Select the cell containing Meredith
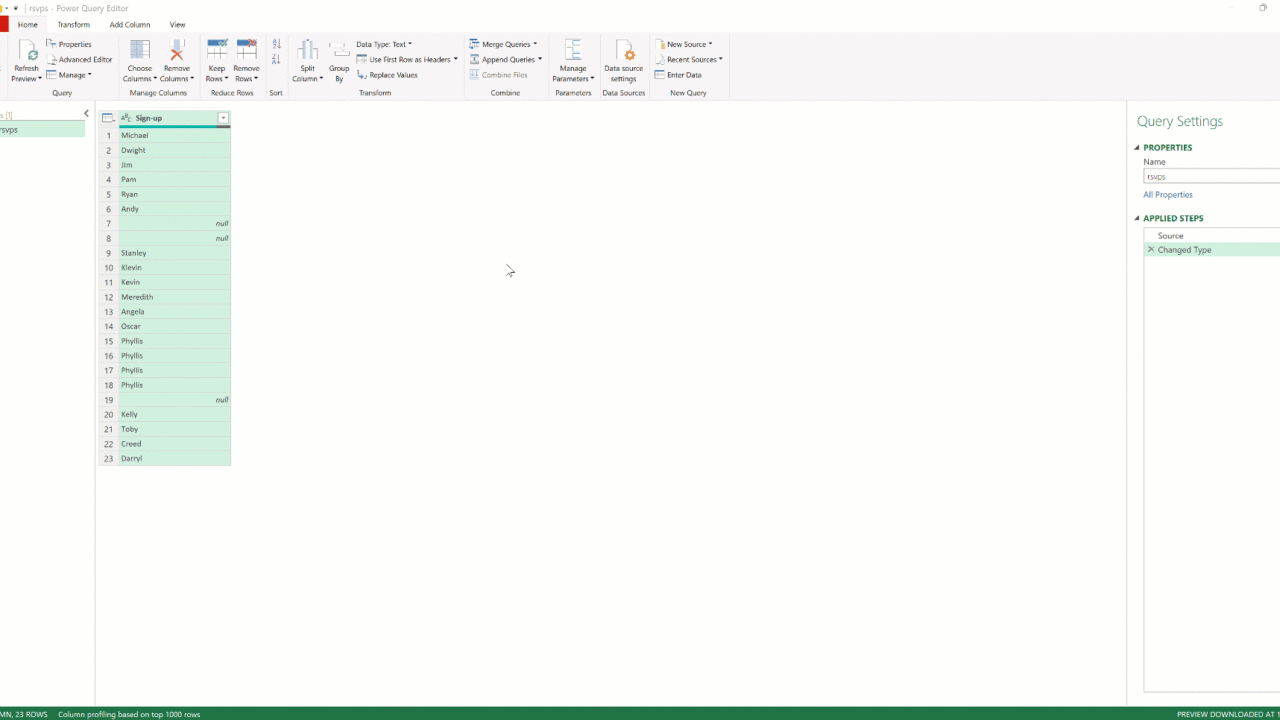 pos(175,297)
